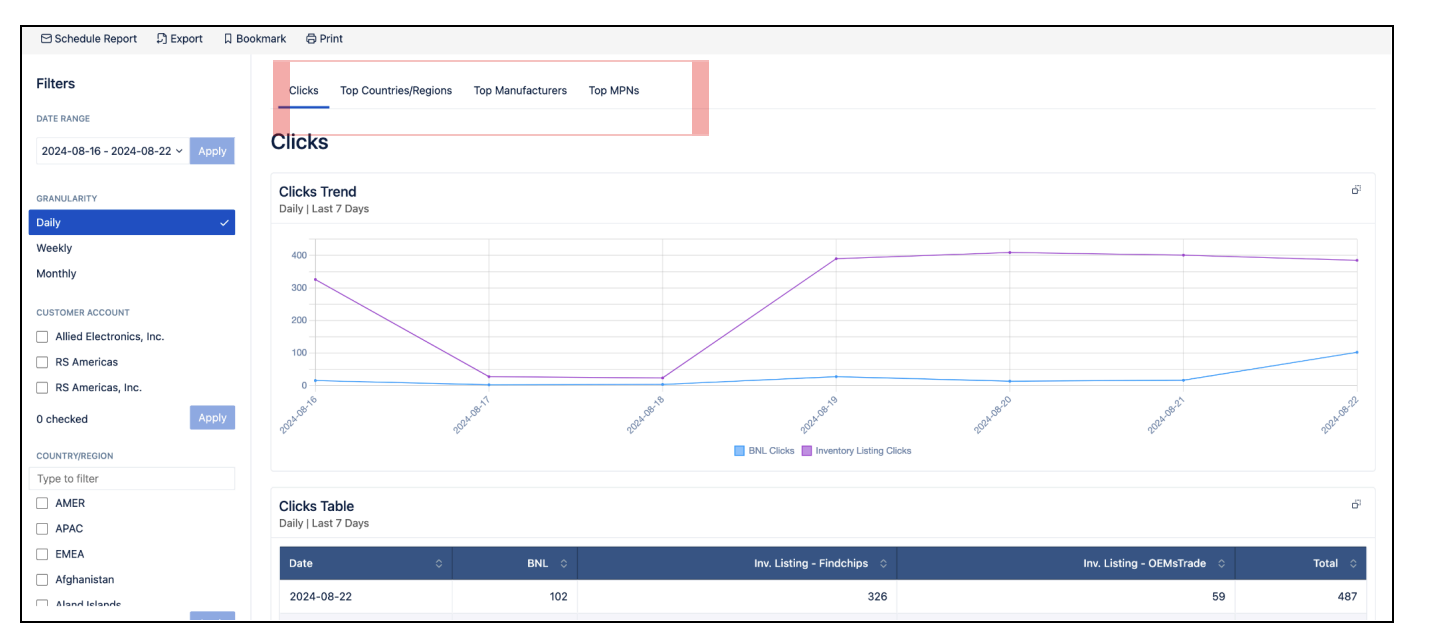The width and height of the screenshot is (1438, 644).
Task: Open the Top Manufacturers tab
Action: 520,91
